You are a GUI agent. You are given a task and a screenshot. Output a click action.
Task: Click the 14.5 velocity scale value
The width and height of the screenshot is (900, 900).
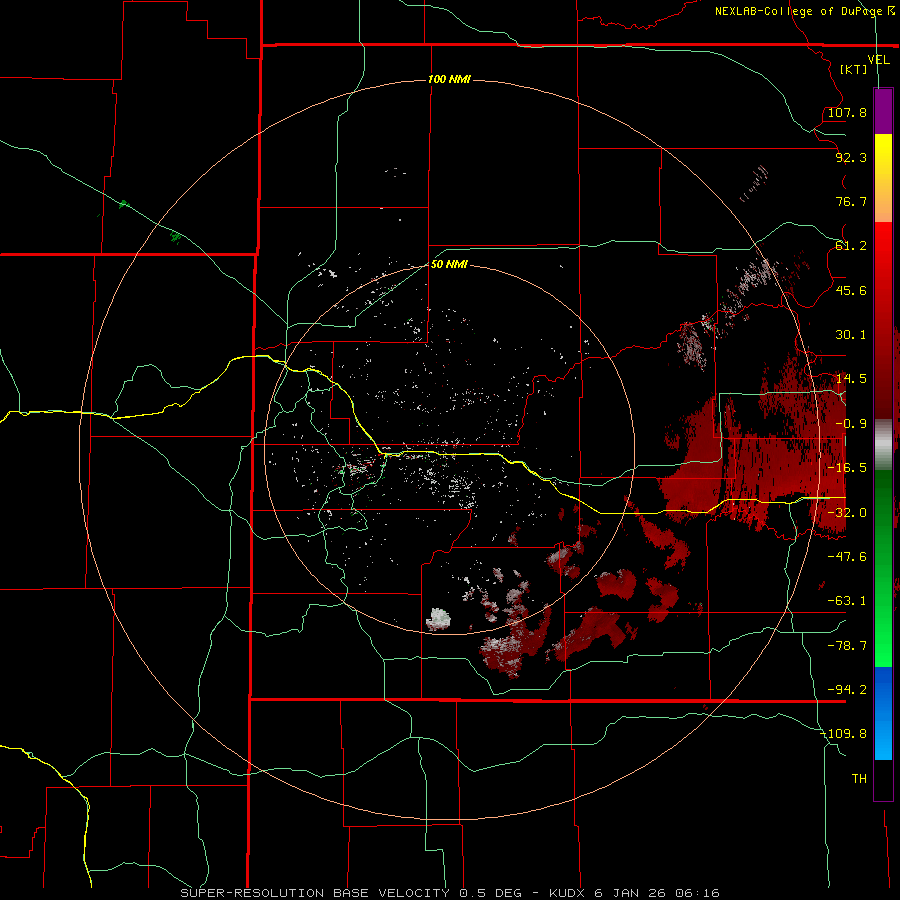tap(851, 379)
